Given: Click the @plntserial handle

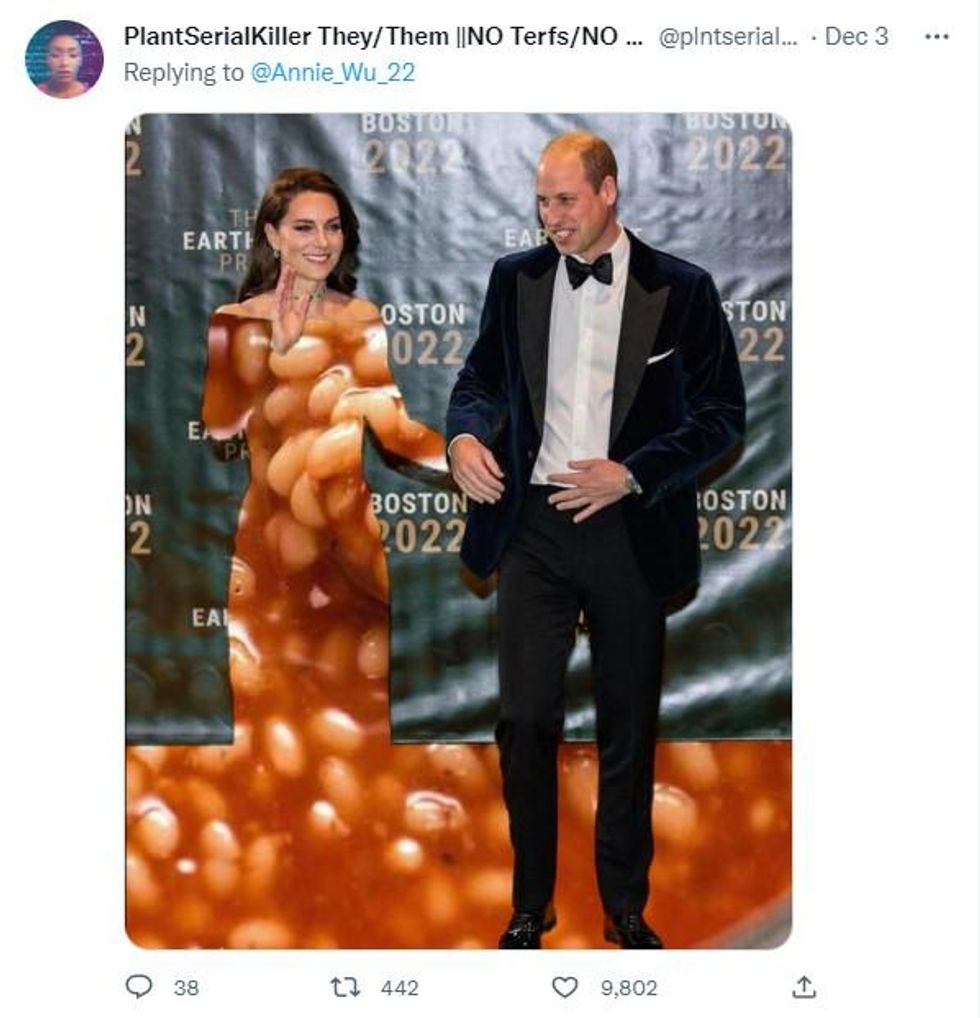Looking at the screenshot, I should 729,37.
